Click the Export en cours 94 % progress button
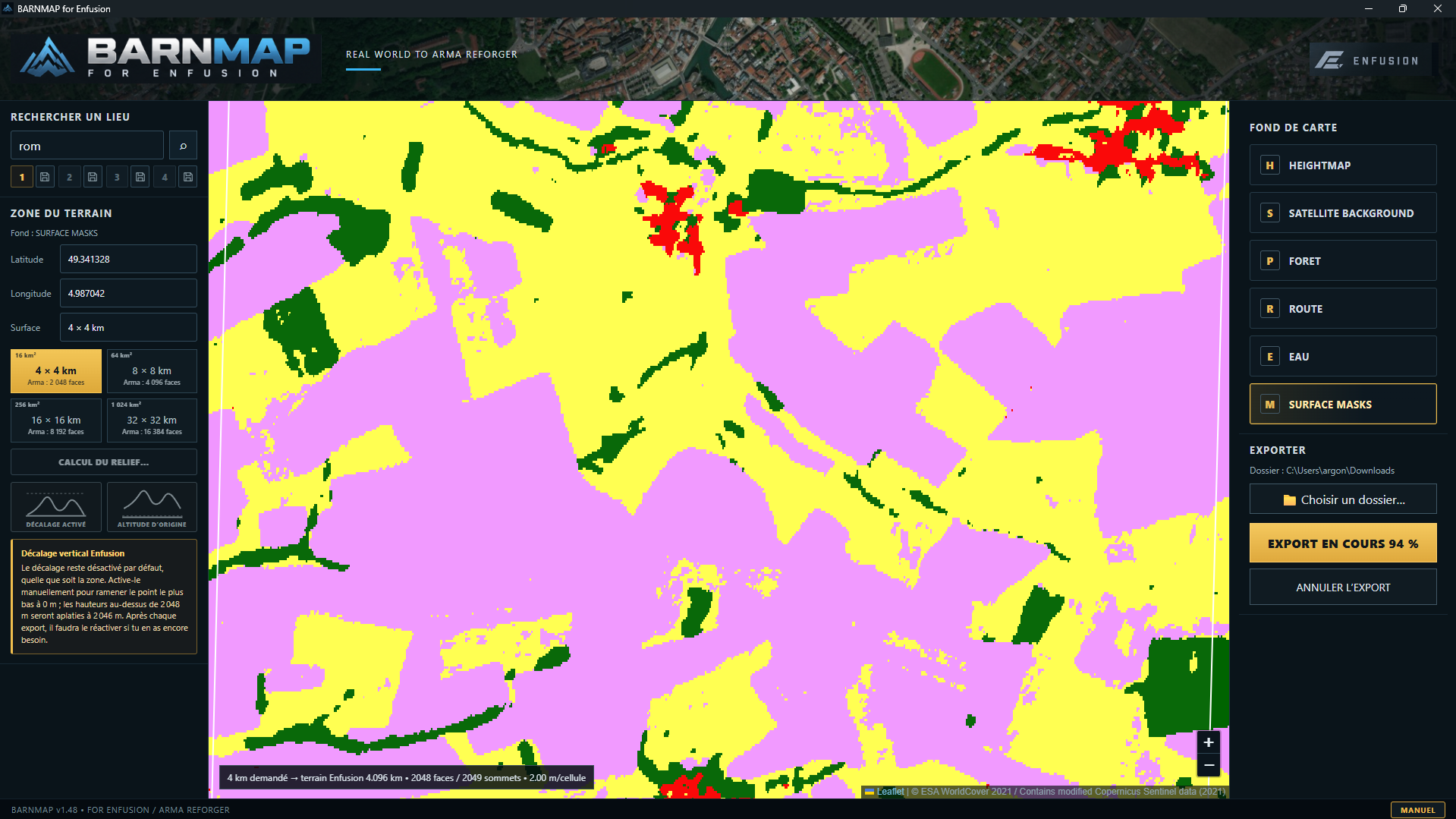Screen dimensions: 1456x819 coord(1343,543)
